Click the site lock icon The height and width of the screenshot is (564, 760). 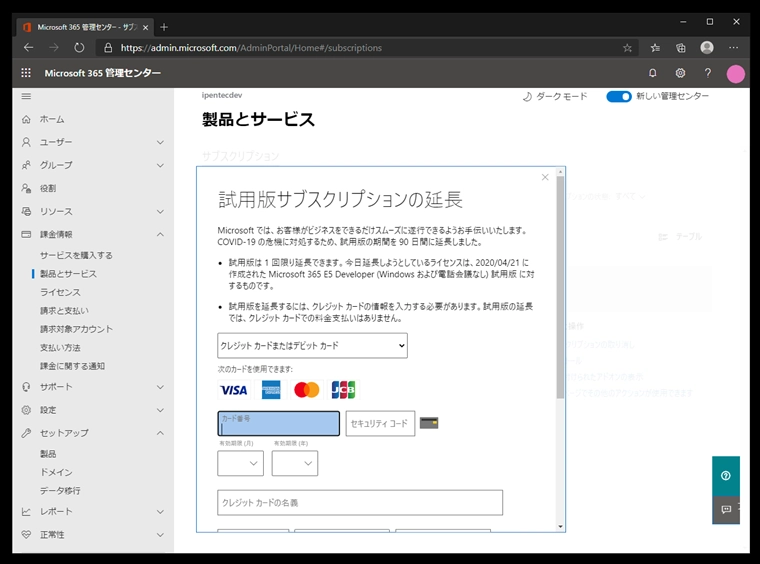tap(108, 47)
